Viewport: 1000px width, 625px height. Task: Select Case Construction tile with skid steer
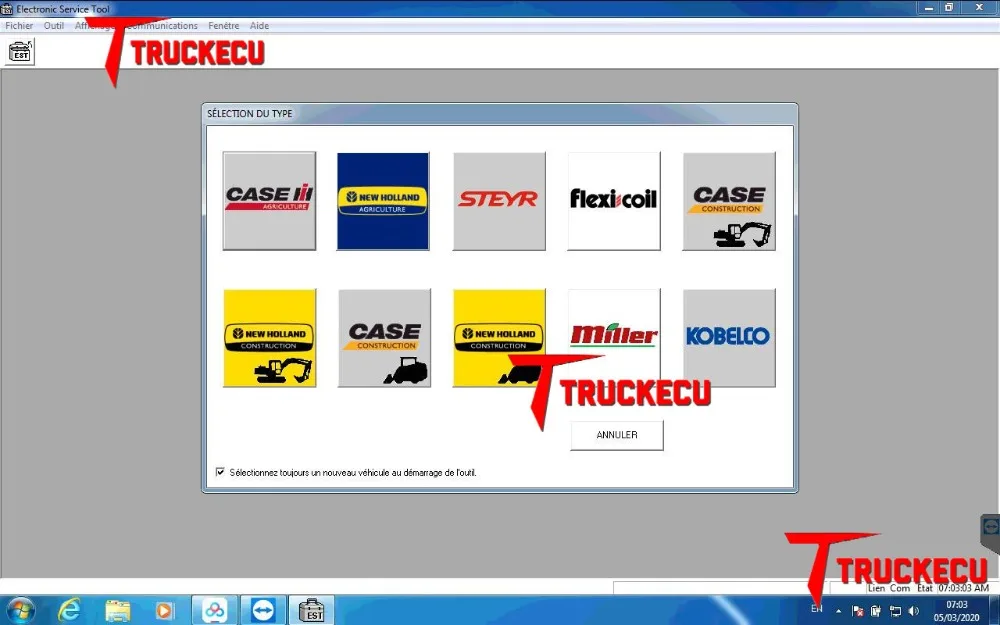385,338
